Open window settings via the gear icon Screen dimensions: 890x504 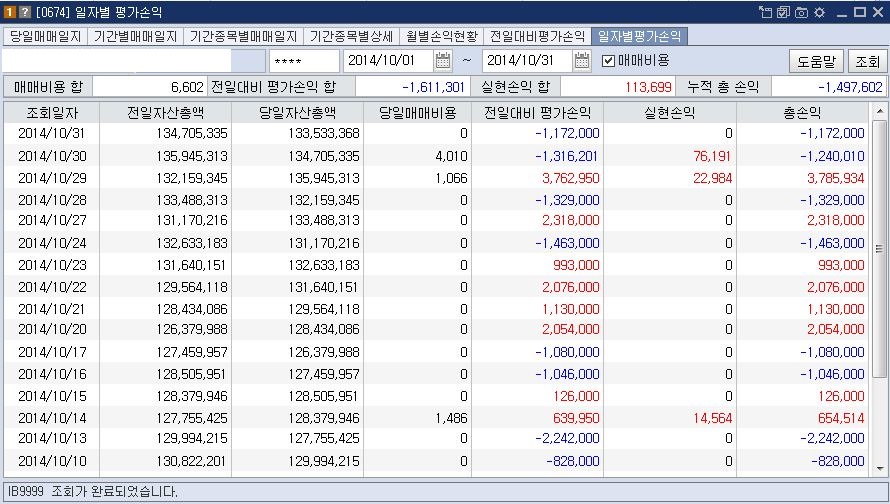(x=819, y=12)
